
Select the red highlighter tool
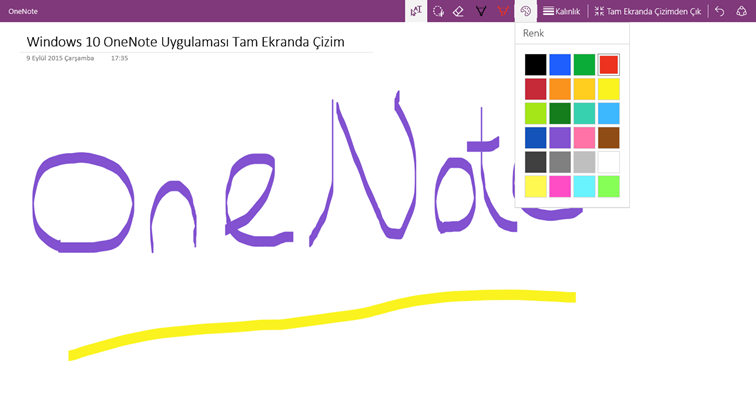pos(503,11)
